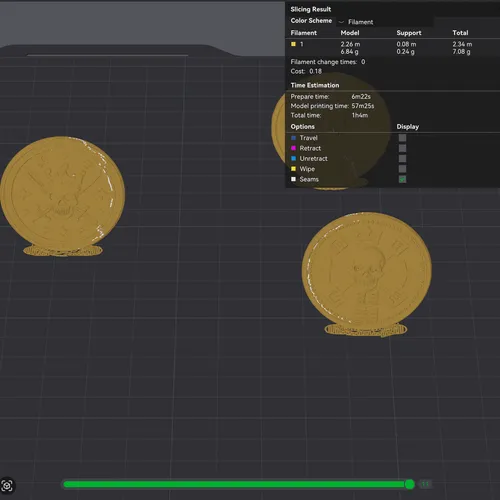
Task: Enable the Wipe display checkbox
Action: 402,169
